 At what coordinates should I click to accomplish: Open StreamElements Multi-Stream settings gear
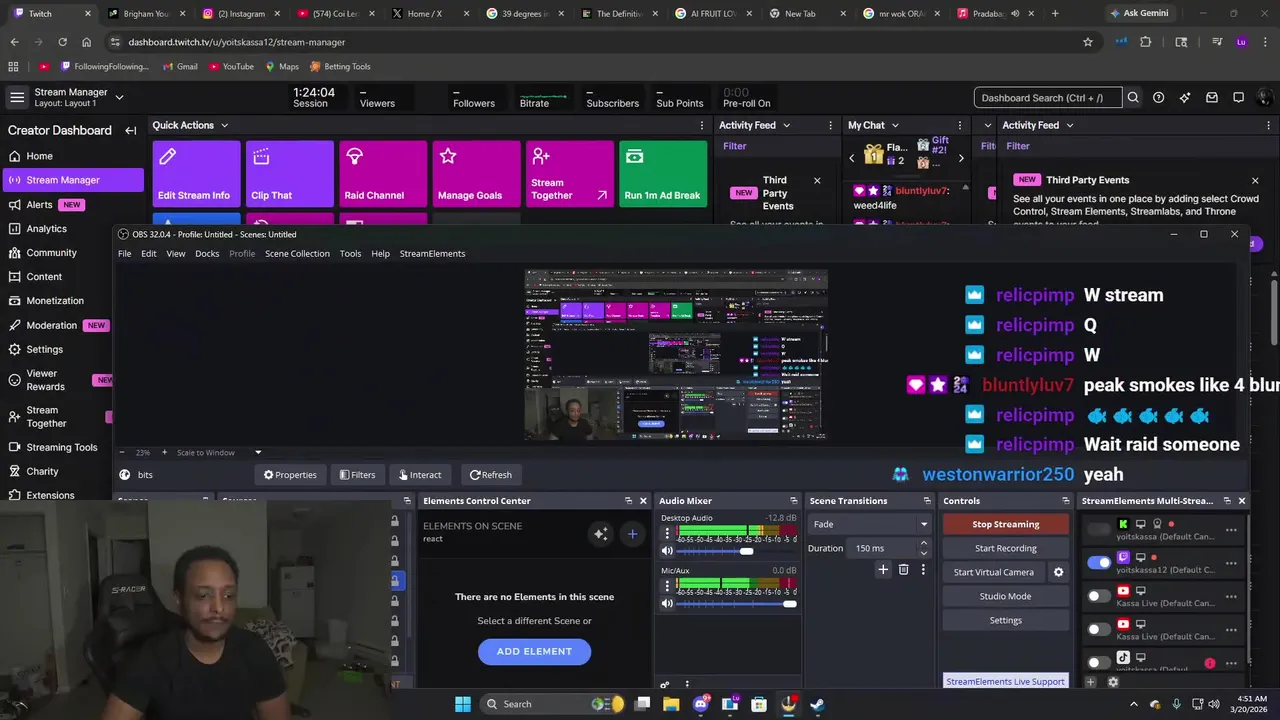click(x=1113, y=682)
